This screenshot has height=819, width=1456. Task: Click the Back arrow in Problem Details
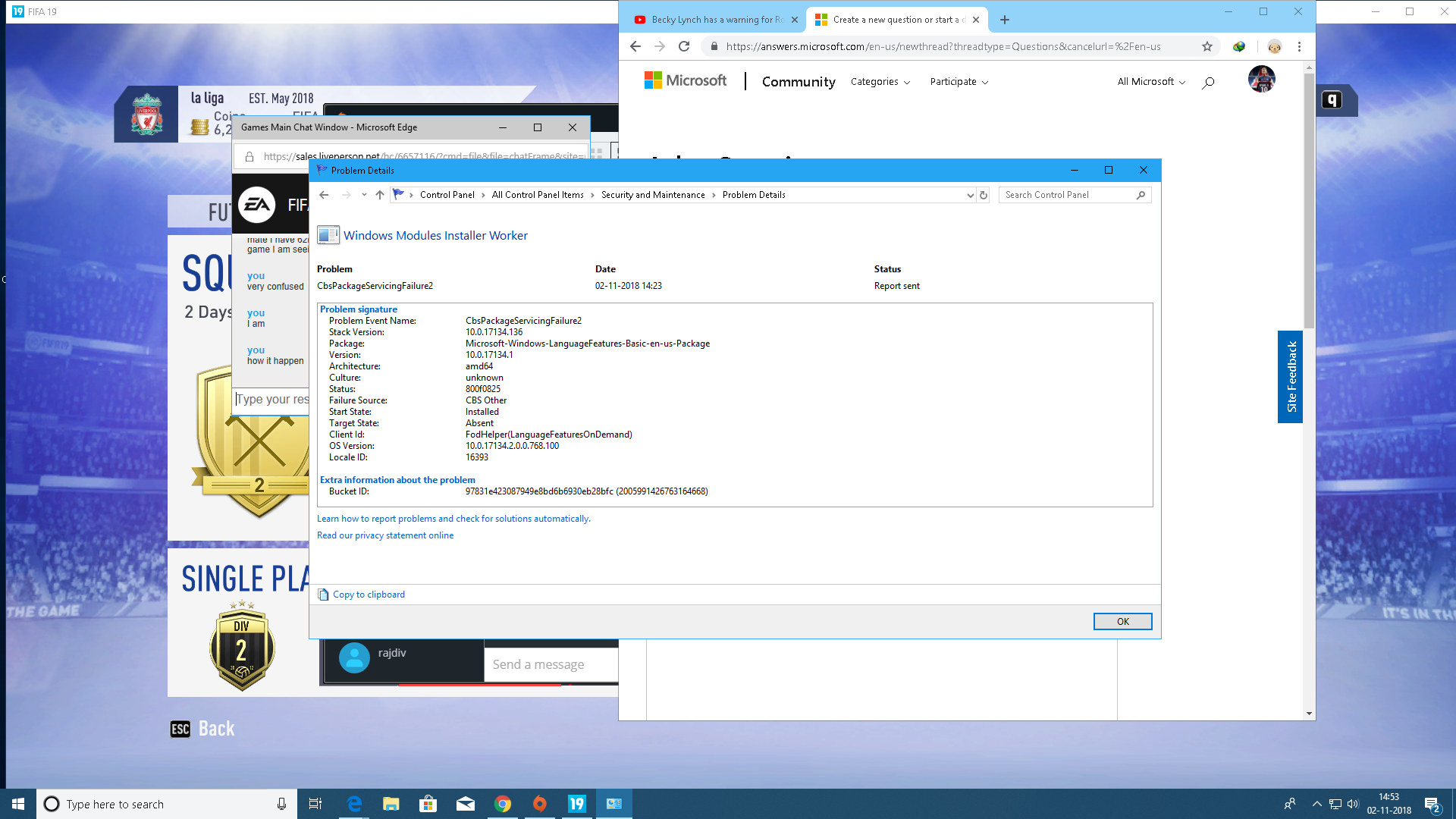[x=324, y=195]
